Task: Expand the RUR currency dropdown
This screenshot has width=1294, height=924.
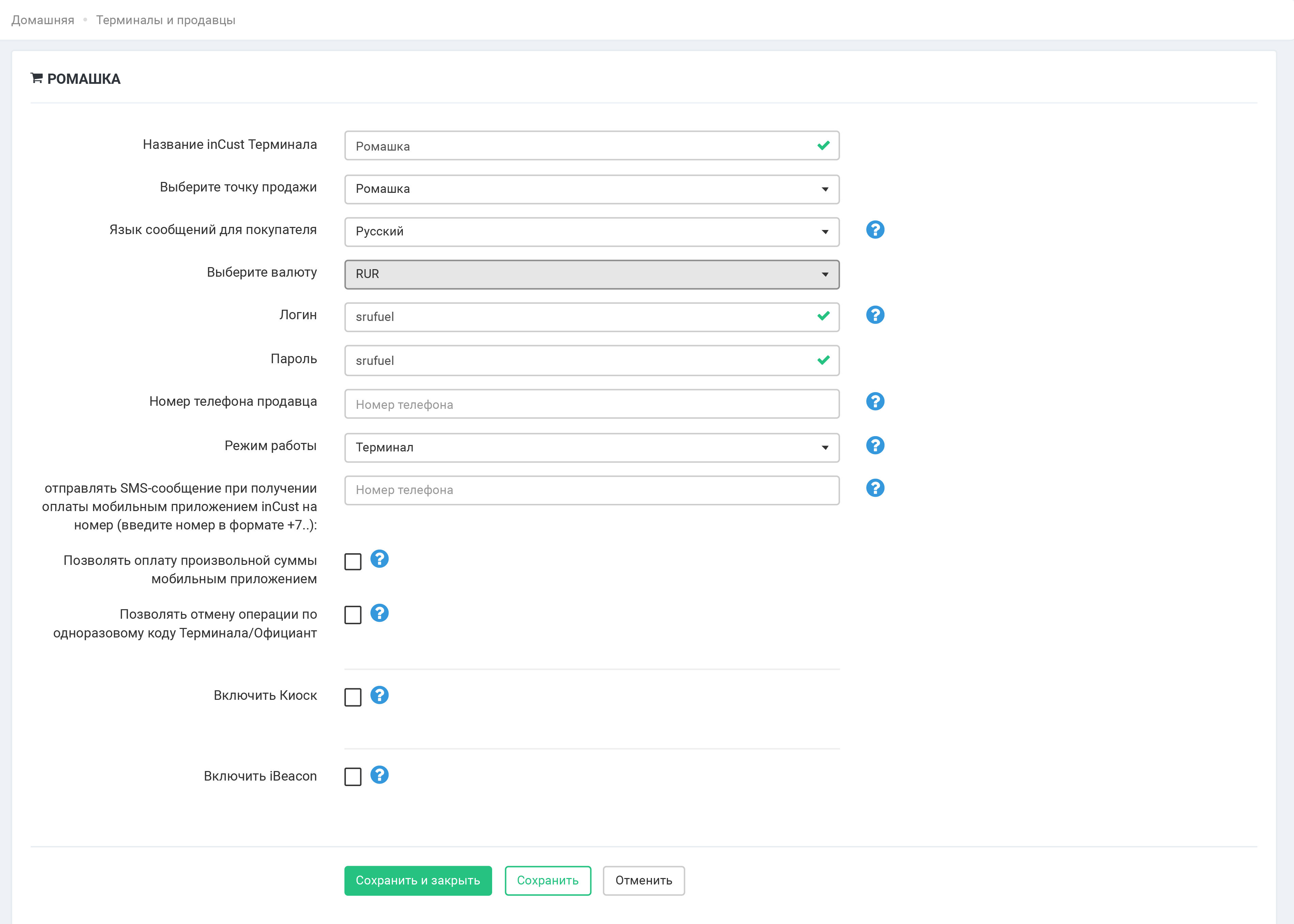Action: (x=591, y=274)
